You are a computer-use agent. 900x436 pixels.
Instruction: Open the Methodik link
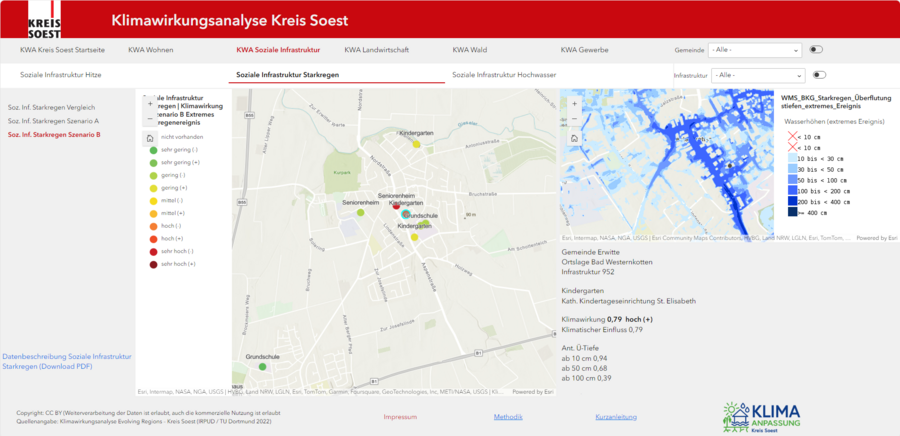(x=508, y=416)
